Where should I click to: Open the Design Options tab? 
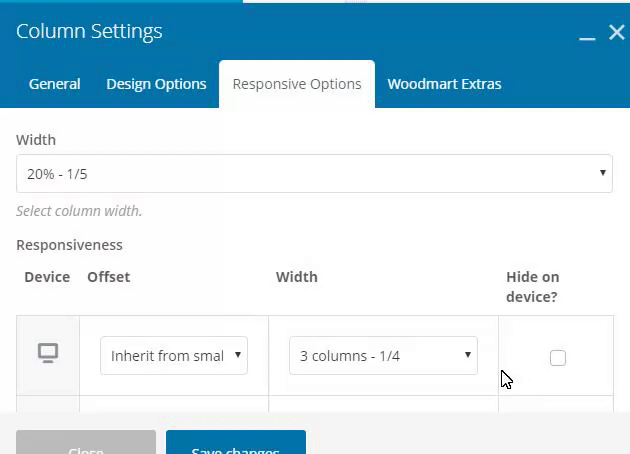pyautogui.click(x=156, y=84)
